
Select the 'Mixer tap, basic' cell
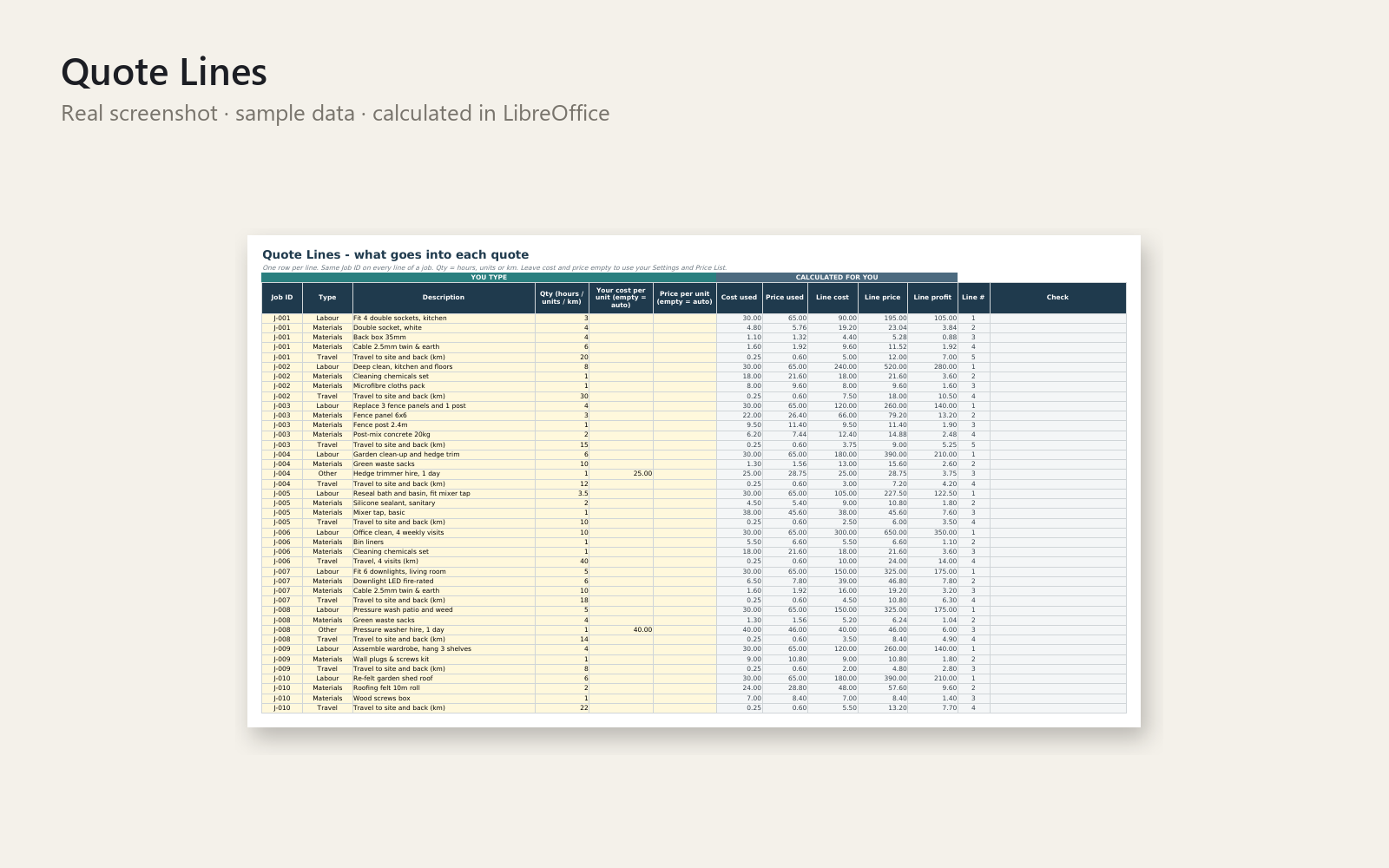[x=444, y=513]
